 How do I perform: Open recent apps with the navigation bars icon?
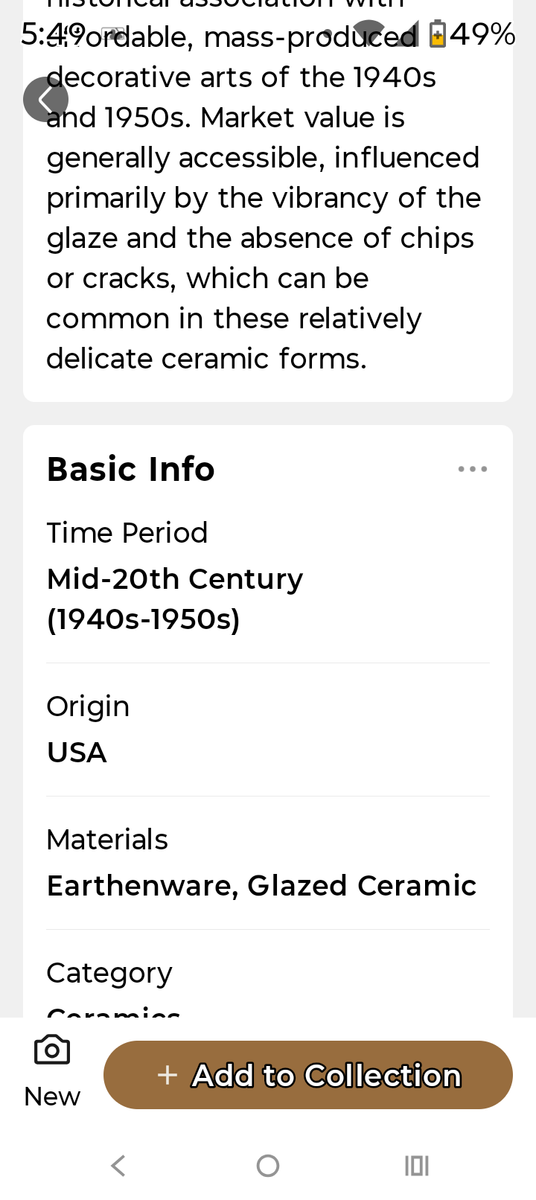416,1165
